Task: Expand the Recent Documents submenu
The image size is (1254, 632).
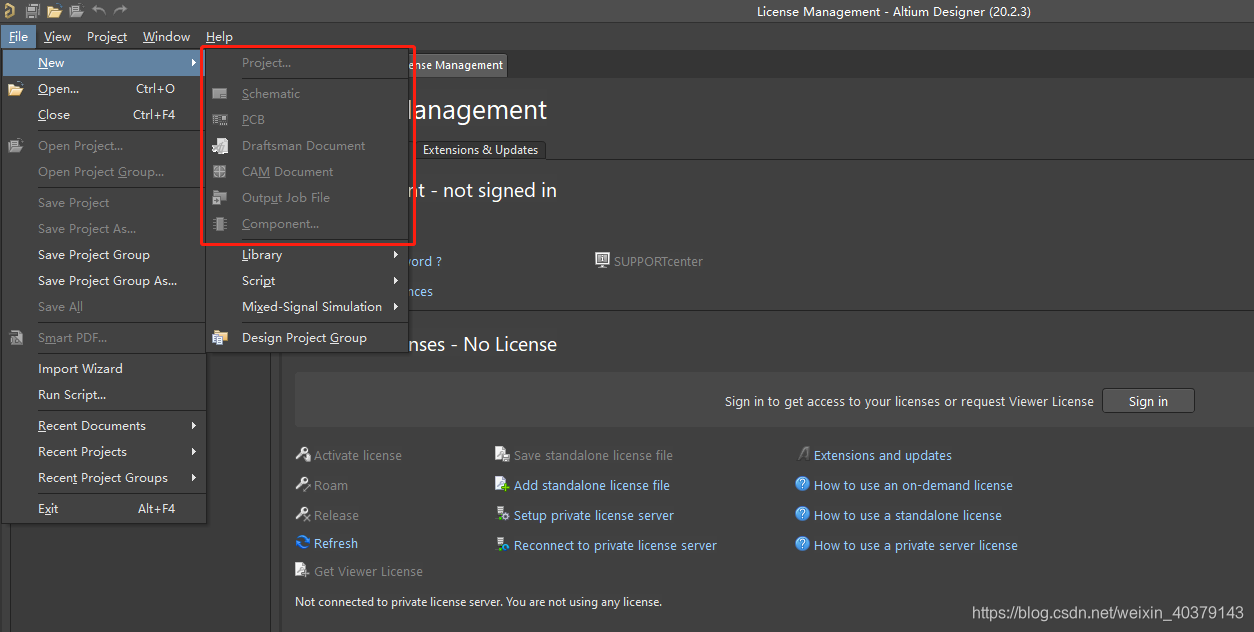Action: 104,426
